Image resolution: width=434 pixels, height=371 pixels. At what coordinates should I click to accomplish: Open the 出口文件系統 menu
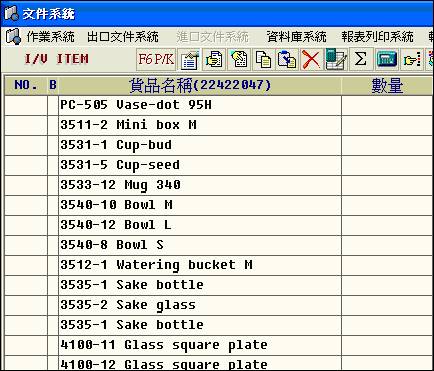[123, 37]
